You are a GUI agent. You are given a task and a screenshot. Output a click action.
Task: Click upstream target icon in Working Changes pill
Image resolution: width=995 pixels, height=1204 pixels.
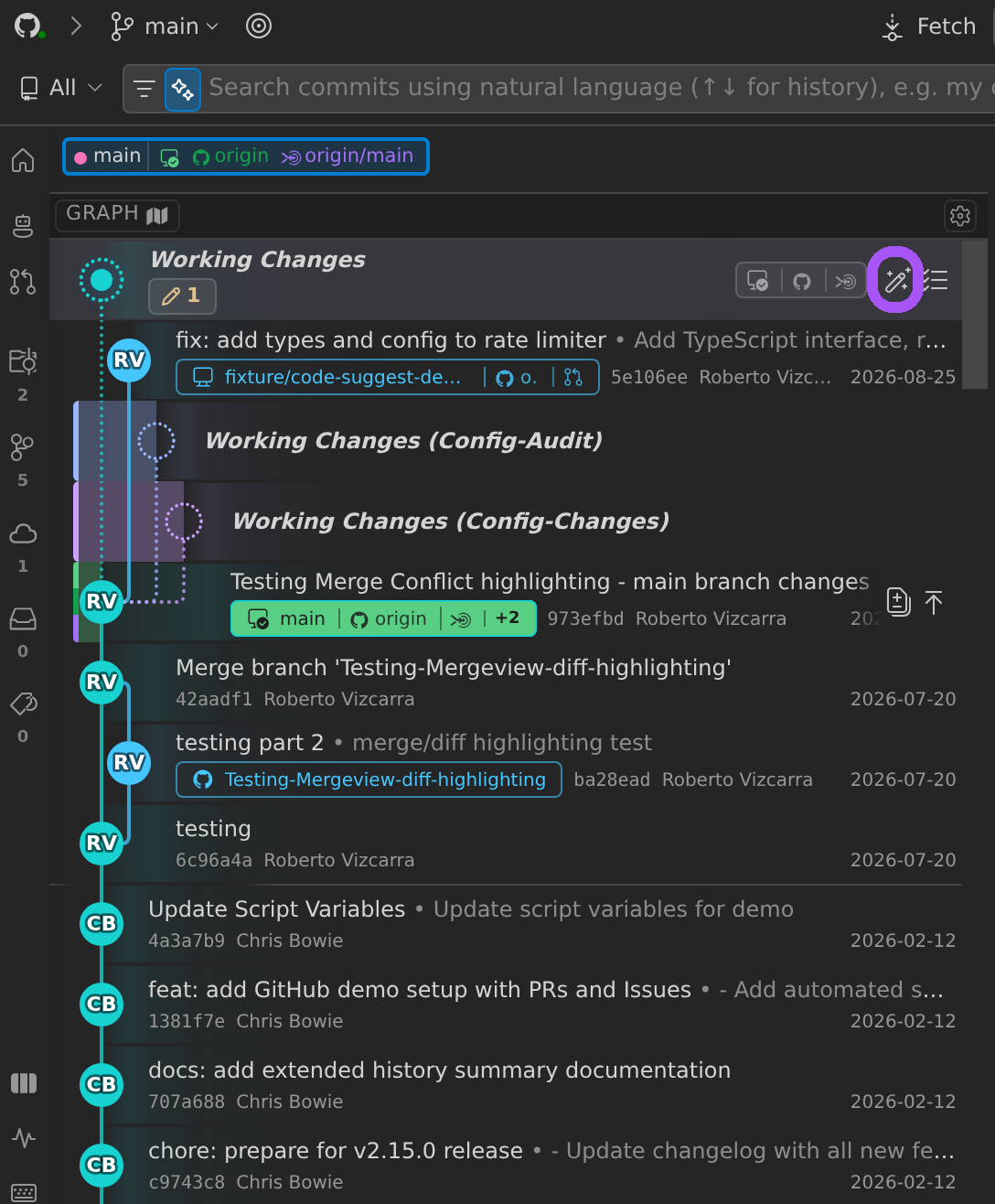(x=846, y=281)
